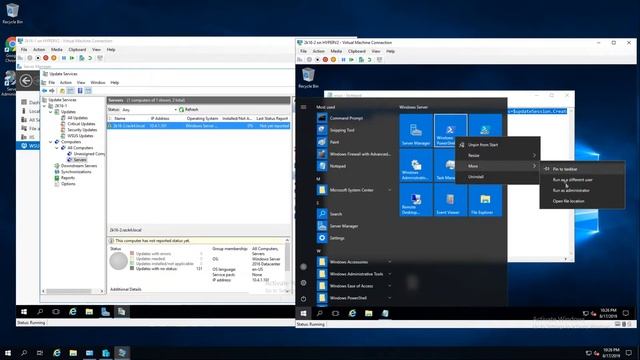
Task: Click the Refresh button in the Servers pane
Action: (x=189, y=109)
